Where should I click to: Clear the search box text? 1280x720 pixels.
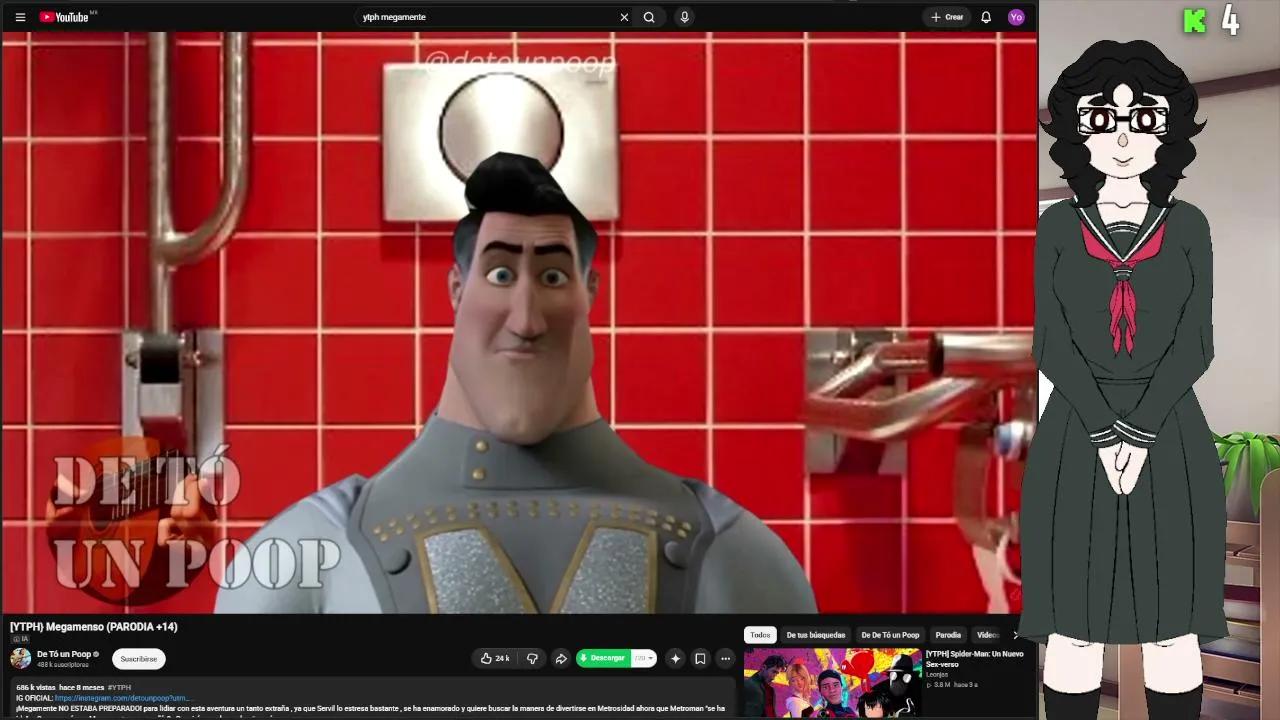pyautogui.click(x=624, y=17)
